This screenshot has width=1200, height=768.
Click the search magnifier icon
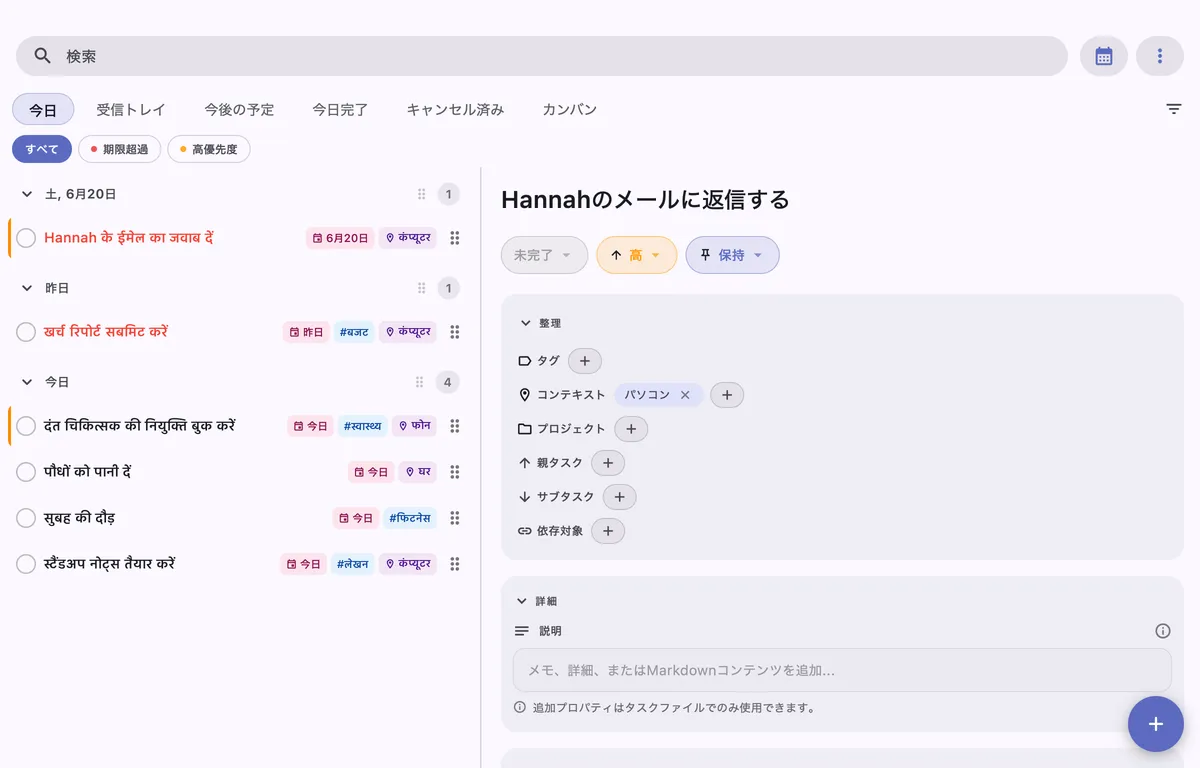click(42, 56)
